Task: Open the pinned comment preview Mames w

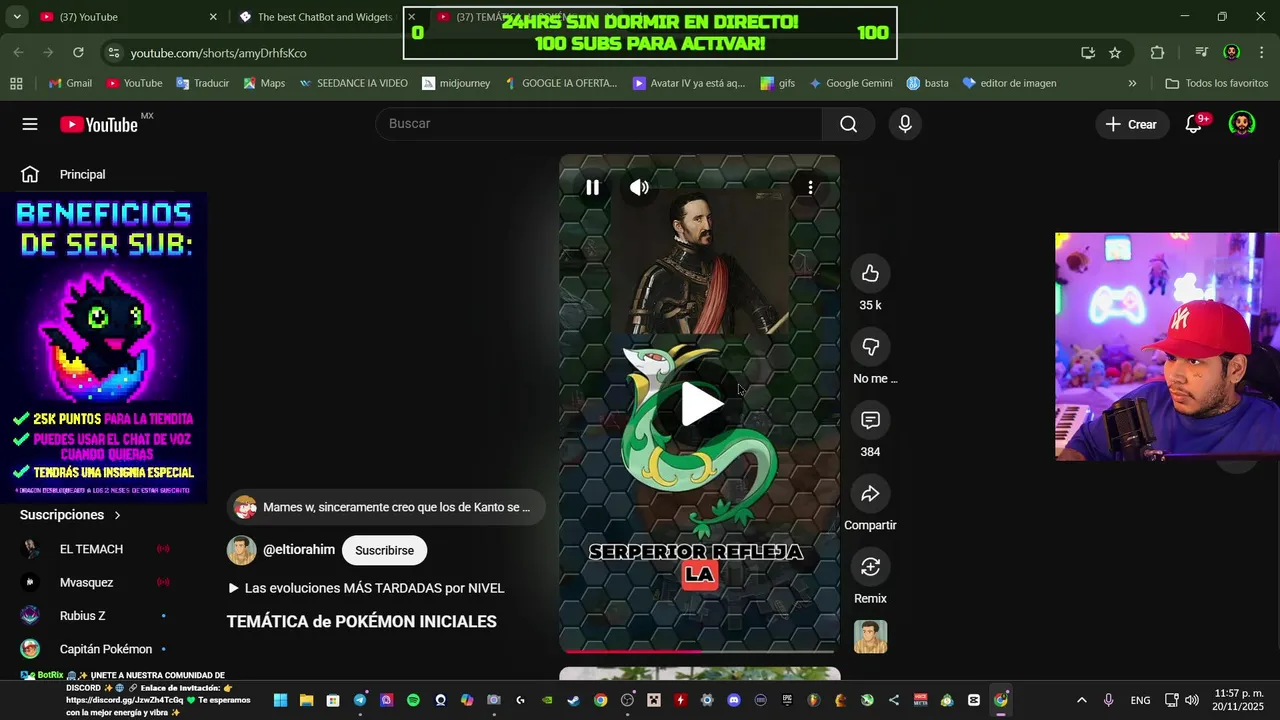Action: click(x=386, y=507)
